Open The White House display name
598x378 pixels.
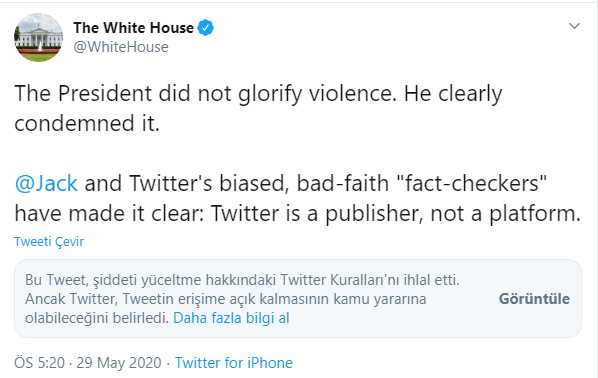coord(133,27)
